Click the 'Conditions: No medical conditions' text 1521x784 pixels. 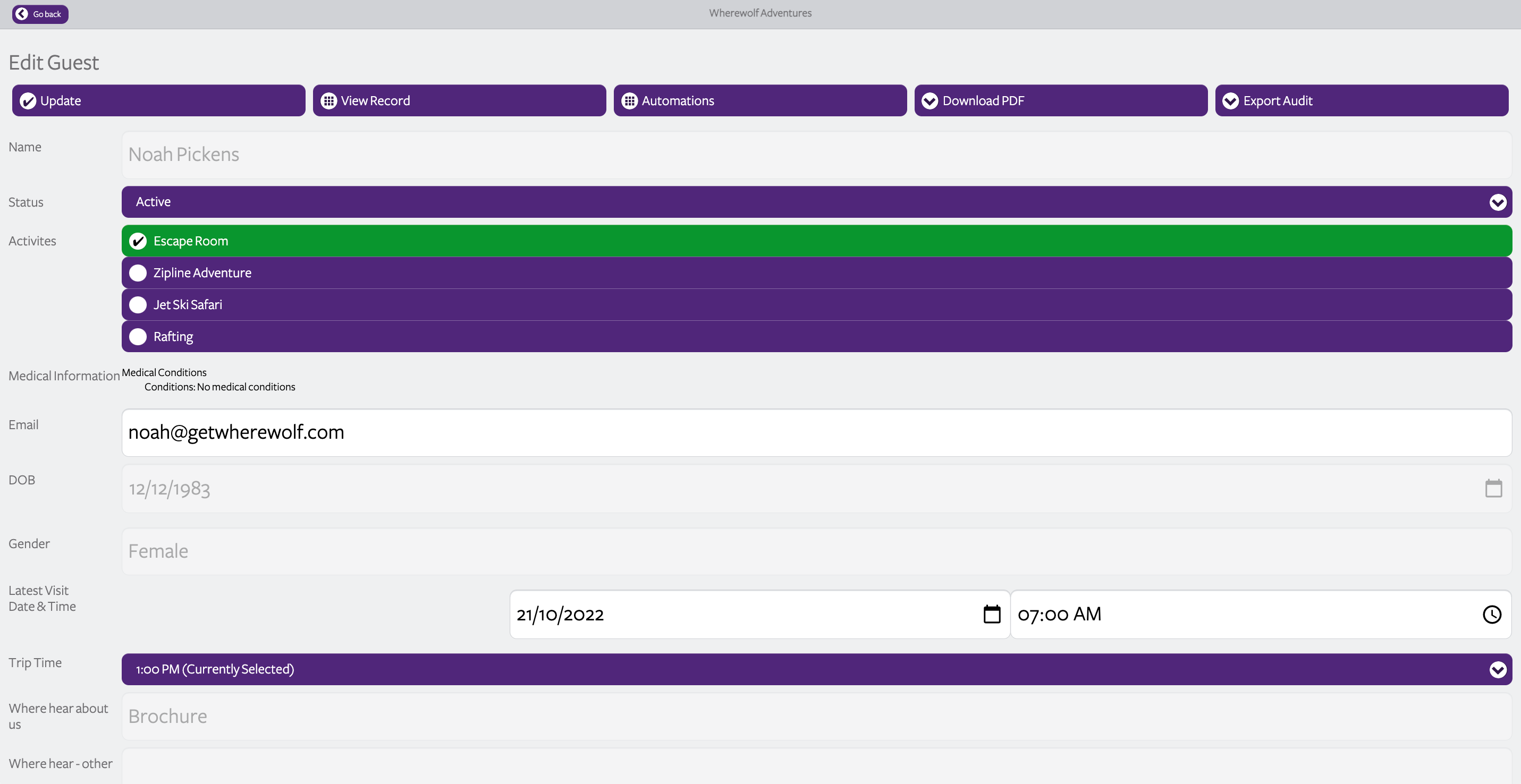219,387
